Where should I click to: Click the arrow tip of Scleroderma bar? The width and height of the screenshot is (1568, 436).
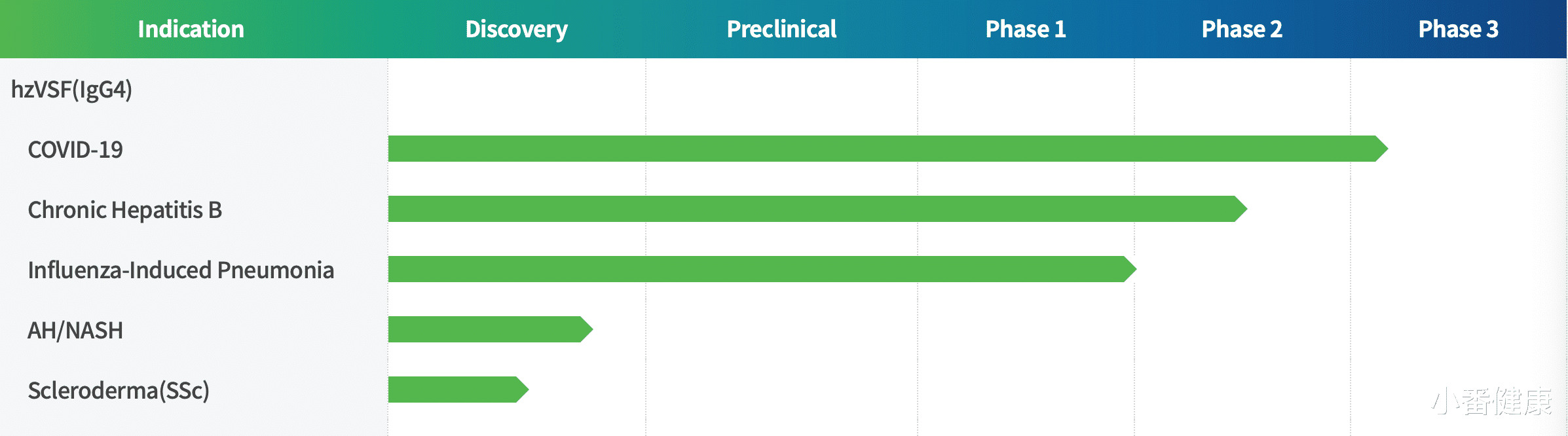click(x=522, y=390)
